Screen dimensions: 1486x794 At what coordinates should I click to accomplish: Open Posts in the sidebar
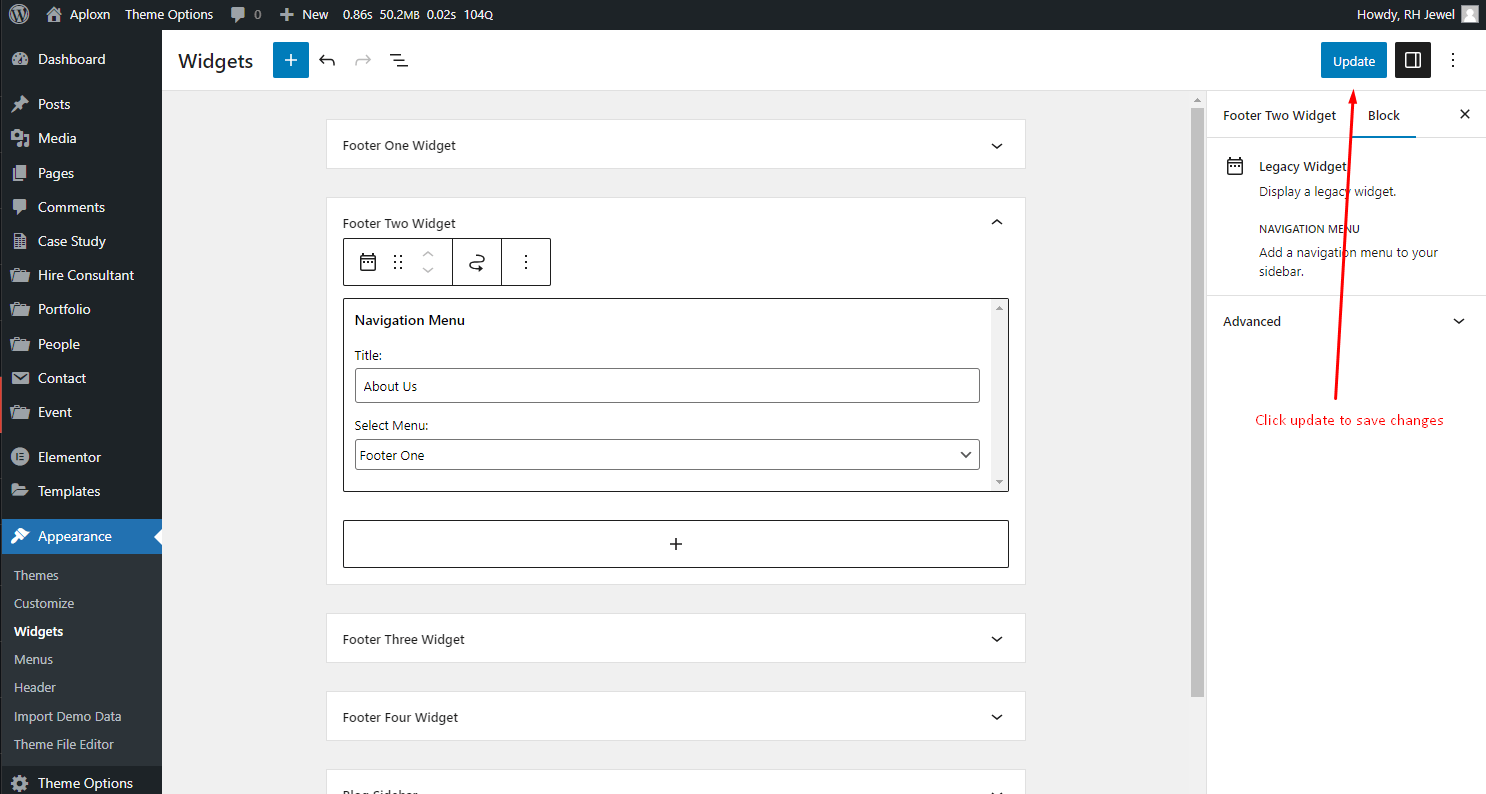pyautogui.click(x=81, y=104)
